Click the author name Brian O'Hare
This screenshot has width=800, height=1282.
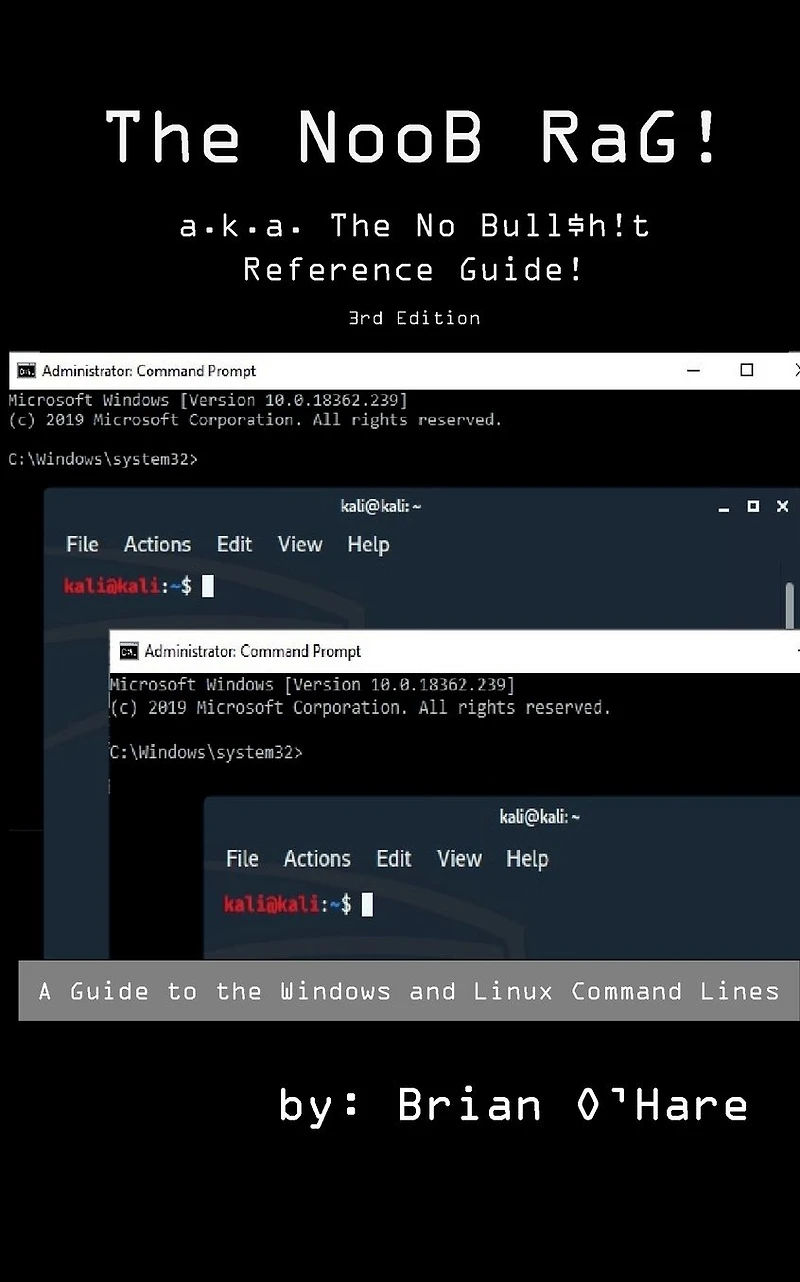tap(572, 1105)
